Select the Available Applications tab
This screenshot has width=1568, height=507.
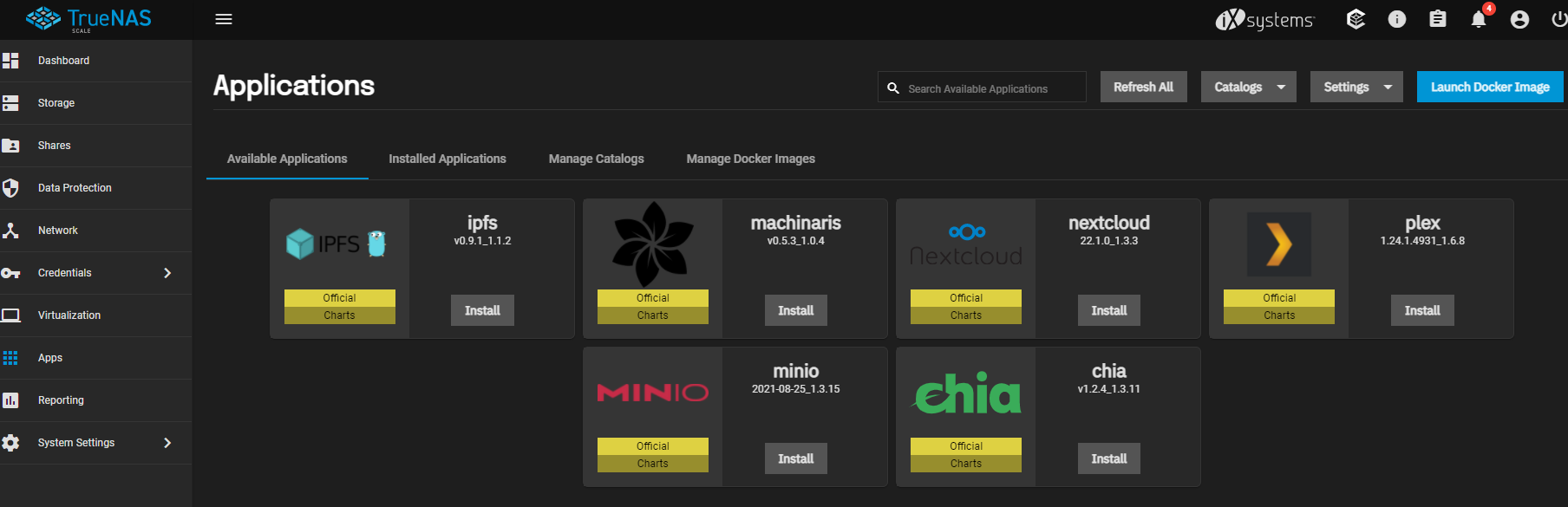(x=287, y=159)
